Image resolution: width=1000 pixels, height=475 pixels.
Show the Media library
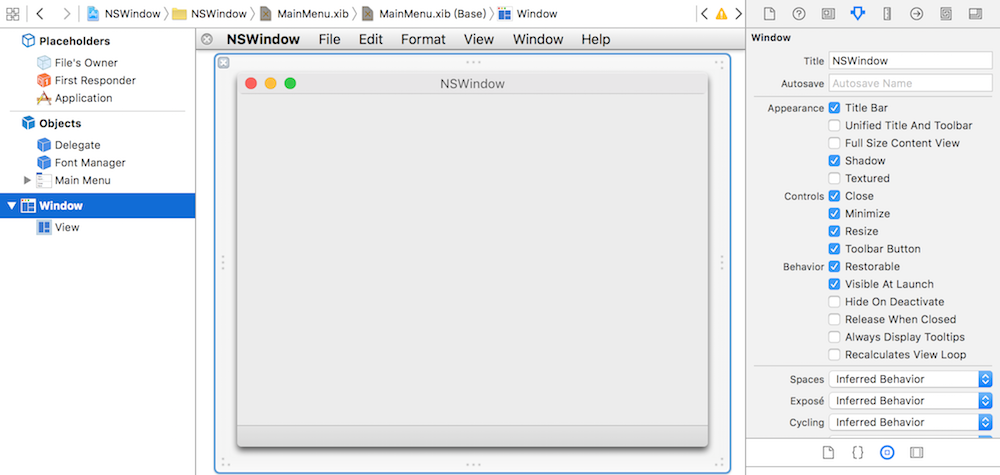click(916, 453)
